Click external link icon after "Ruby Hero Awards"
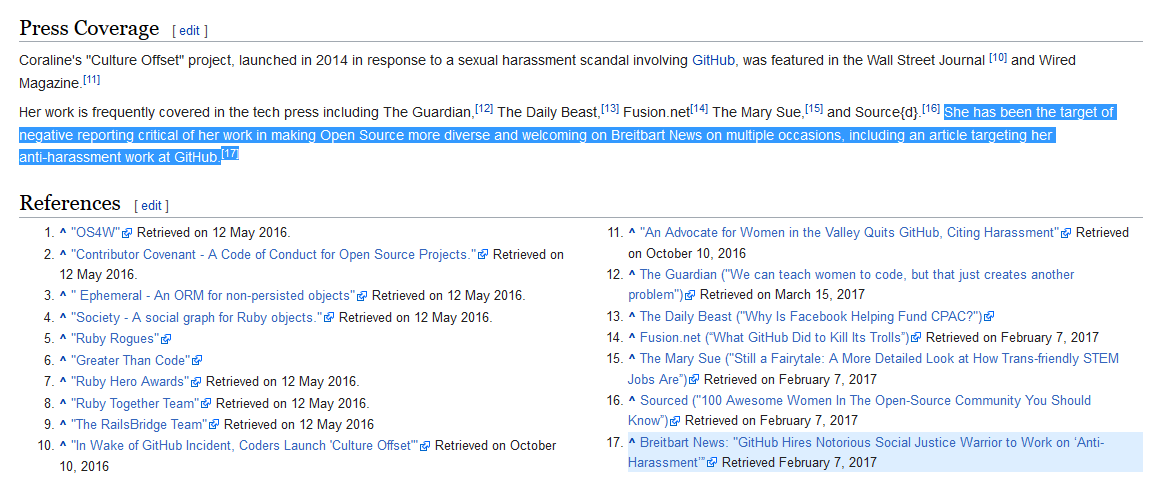1153x488 pixels. pyautogui.click(x=196, y=382)
